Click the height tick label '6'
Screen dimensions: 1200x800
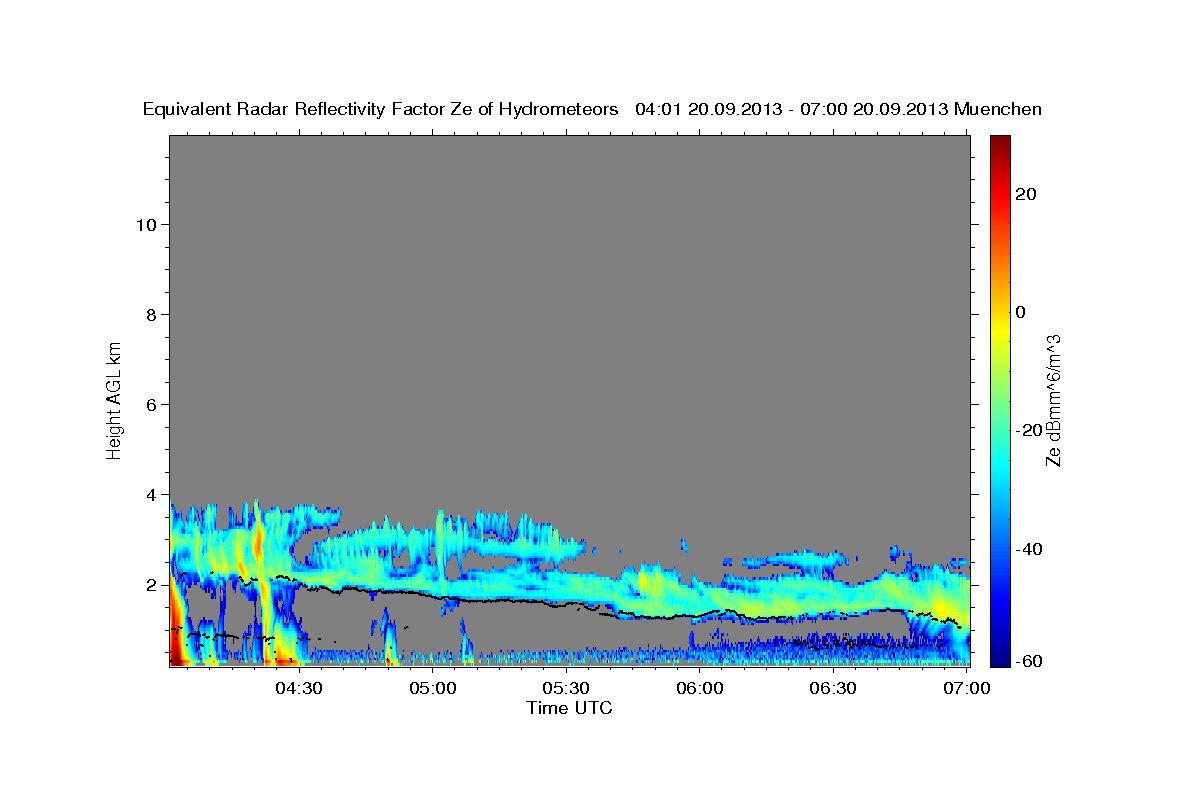point(149,404)
